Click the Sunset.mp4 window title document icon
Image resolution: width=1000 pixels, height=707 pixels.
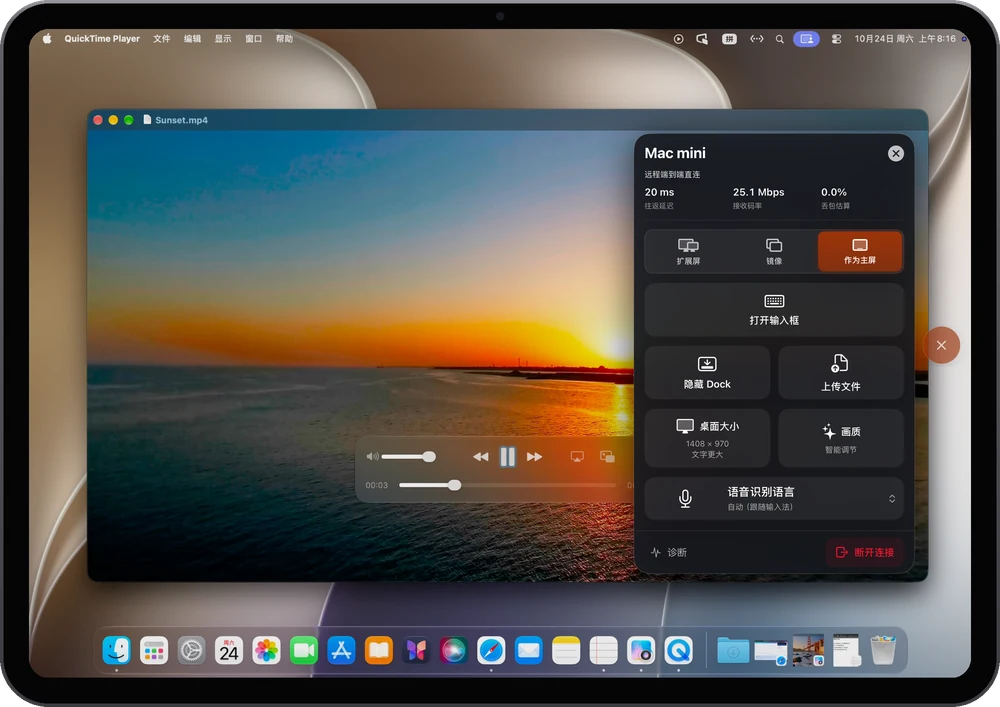(147, 119)
